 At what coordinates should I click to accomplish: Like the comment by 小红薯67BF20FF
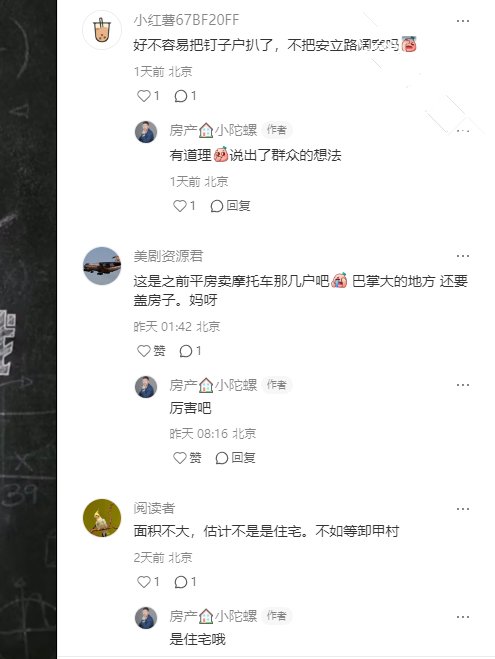pyautogui.click(x=148, y=96)
